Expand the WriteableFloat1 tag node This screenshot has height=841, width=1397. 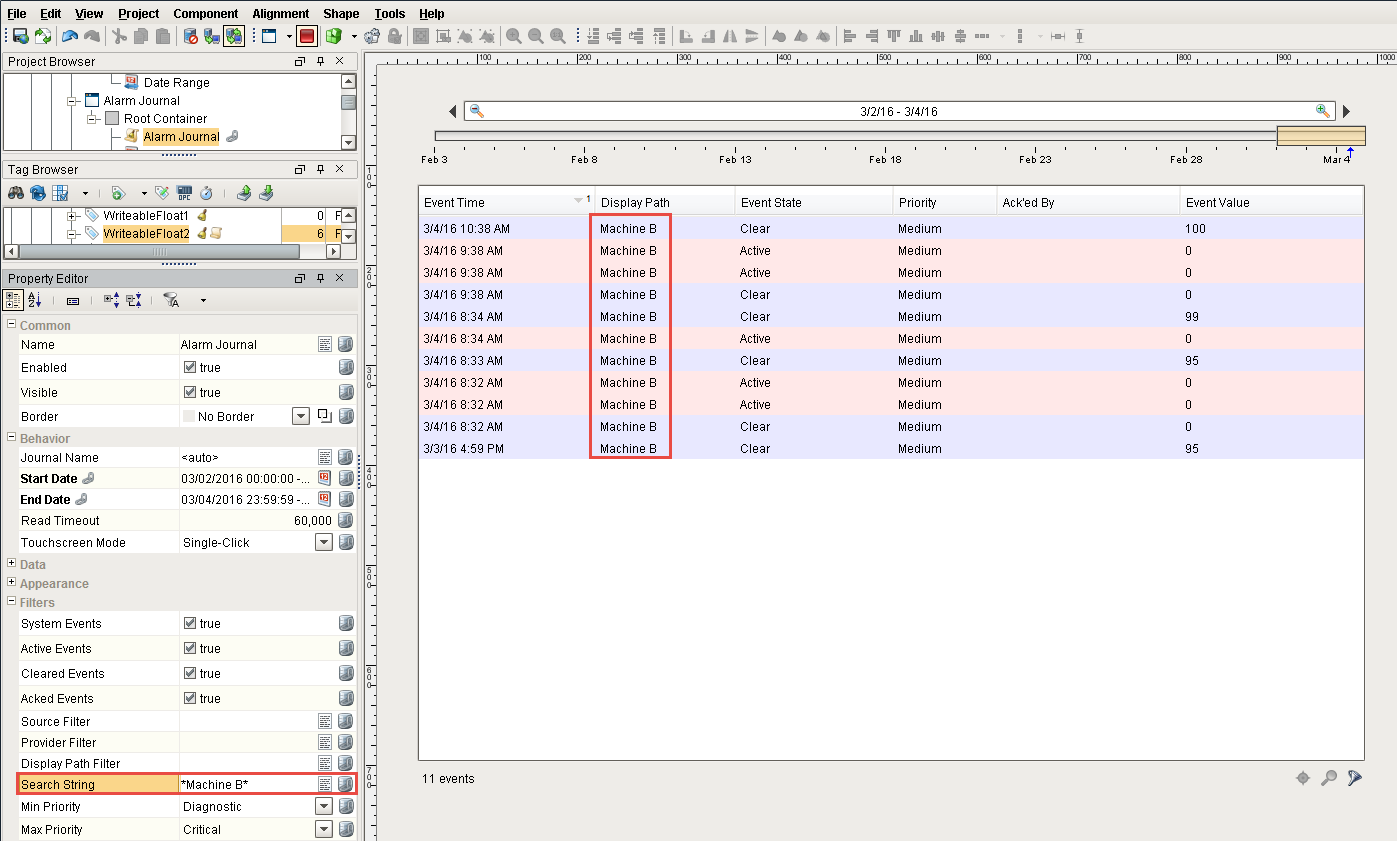pyautogui.click(x=73, y=215)
